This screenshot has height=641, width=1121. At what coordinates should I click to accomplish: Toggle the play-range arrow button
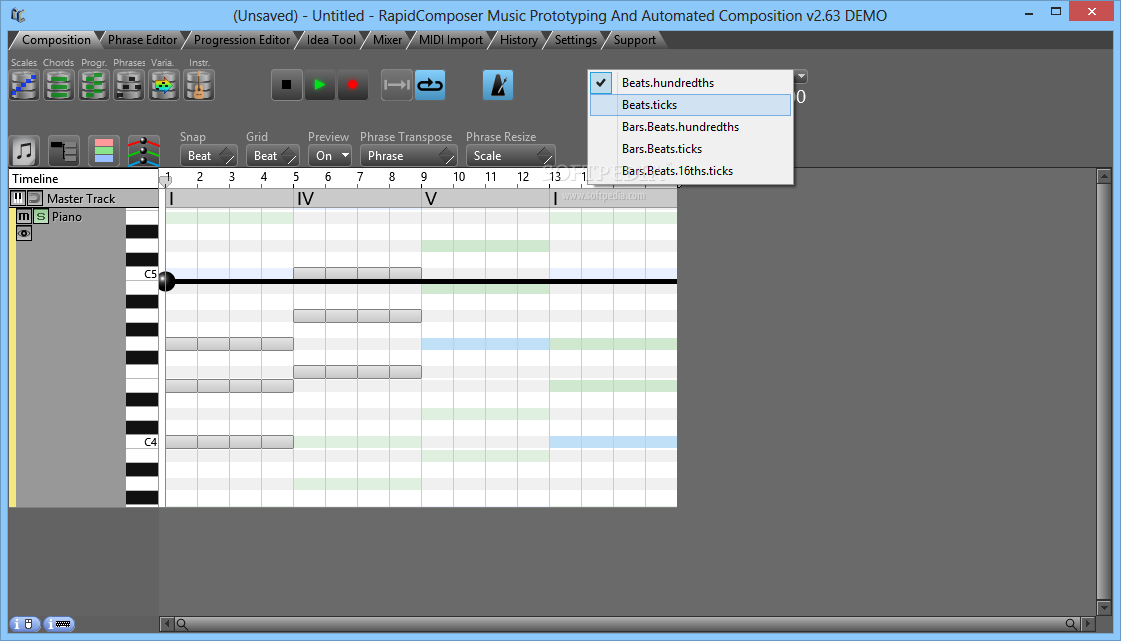[x=396, y=85]
